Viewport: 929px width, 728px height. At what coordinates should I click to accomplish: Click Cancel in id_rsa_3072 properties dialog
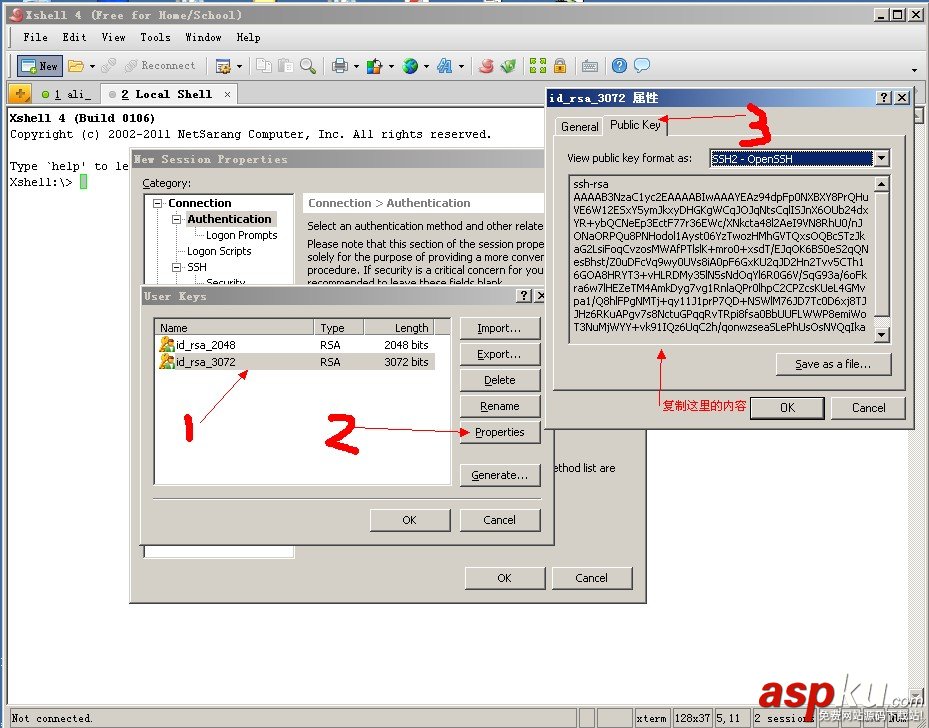[868, 408]
